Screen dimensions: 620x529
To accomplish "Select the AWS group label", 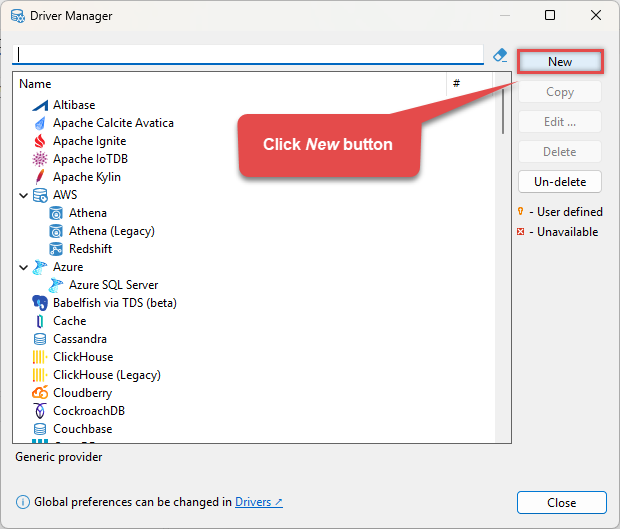I will [65, 195].
